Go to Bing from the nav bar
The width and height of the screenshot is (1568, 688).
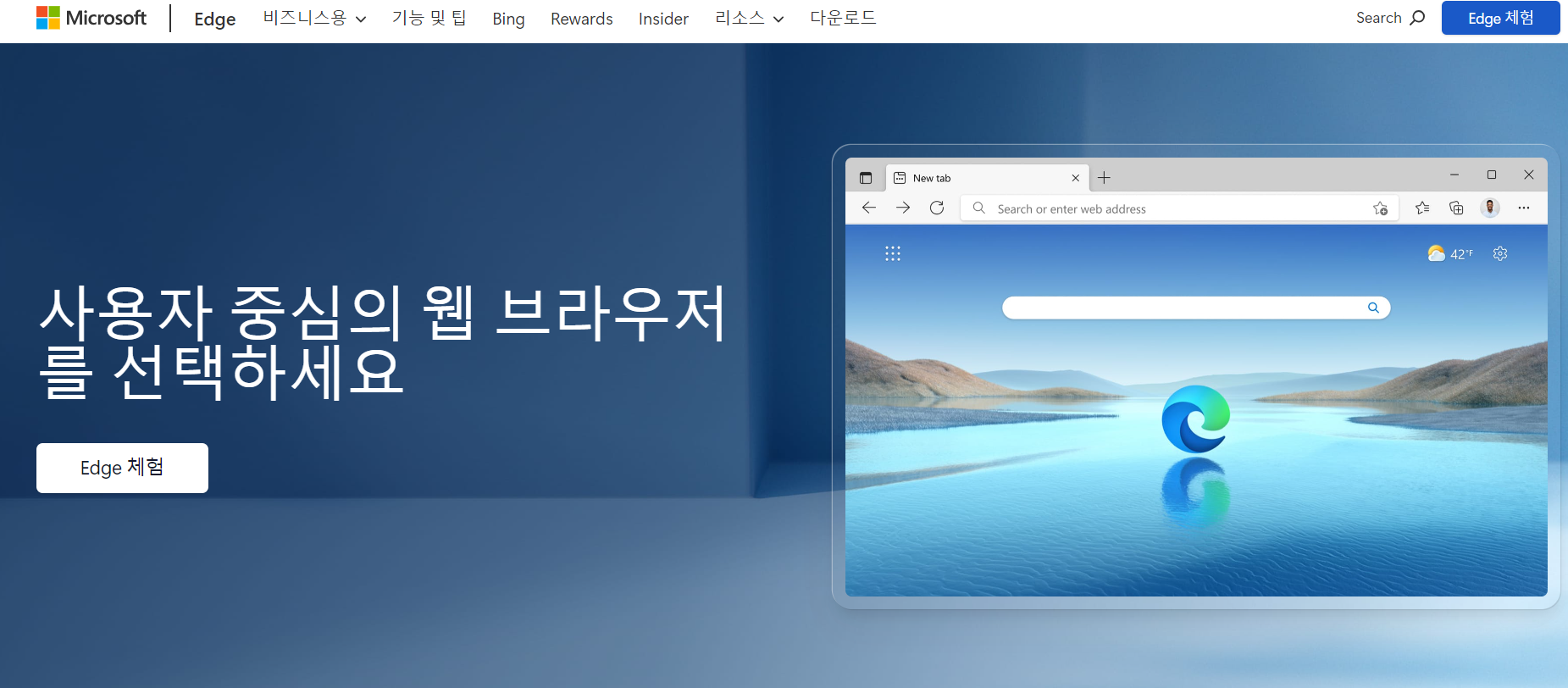[508, 19]
